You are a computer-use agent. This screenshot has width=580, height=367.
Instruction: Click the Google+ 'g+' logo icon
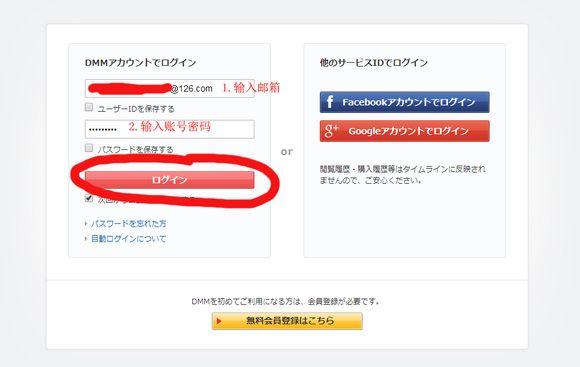tap(331, 131)
